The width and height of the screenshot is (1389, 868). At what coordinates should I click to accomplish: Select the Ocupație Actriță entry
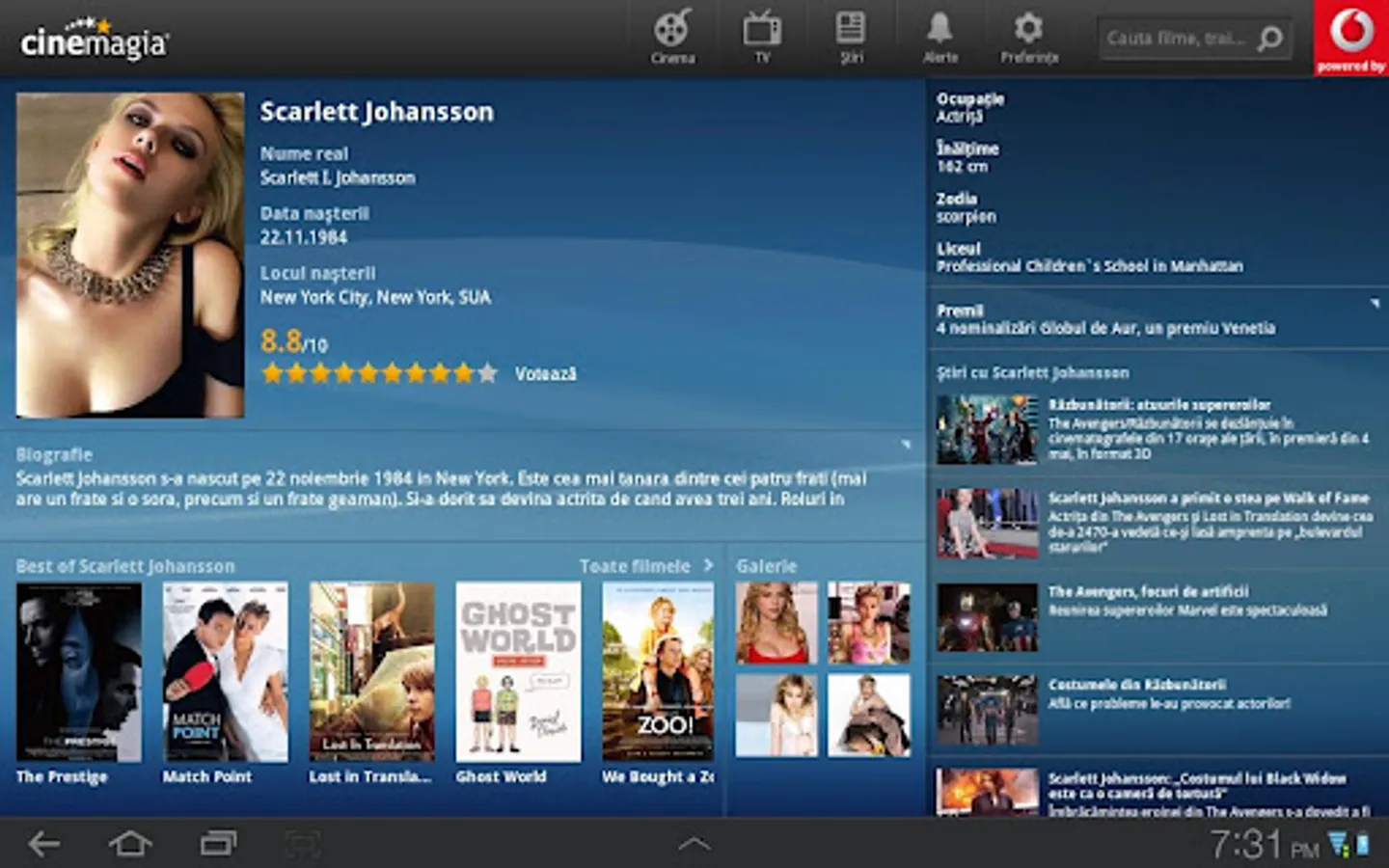[970, 107]
